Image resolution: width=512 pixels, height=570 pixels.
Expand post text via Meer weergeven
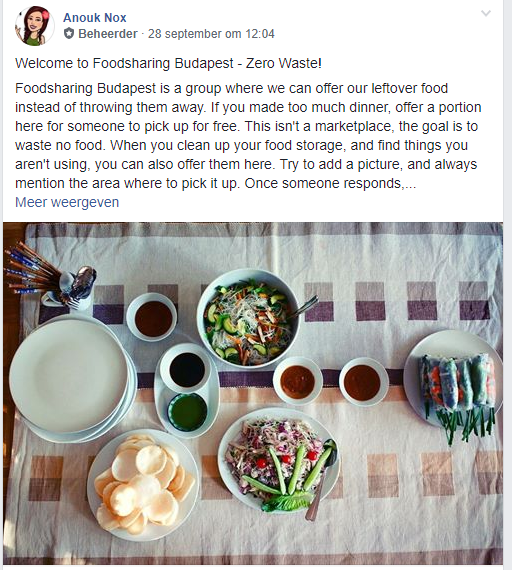67,202
